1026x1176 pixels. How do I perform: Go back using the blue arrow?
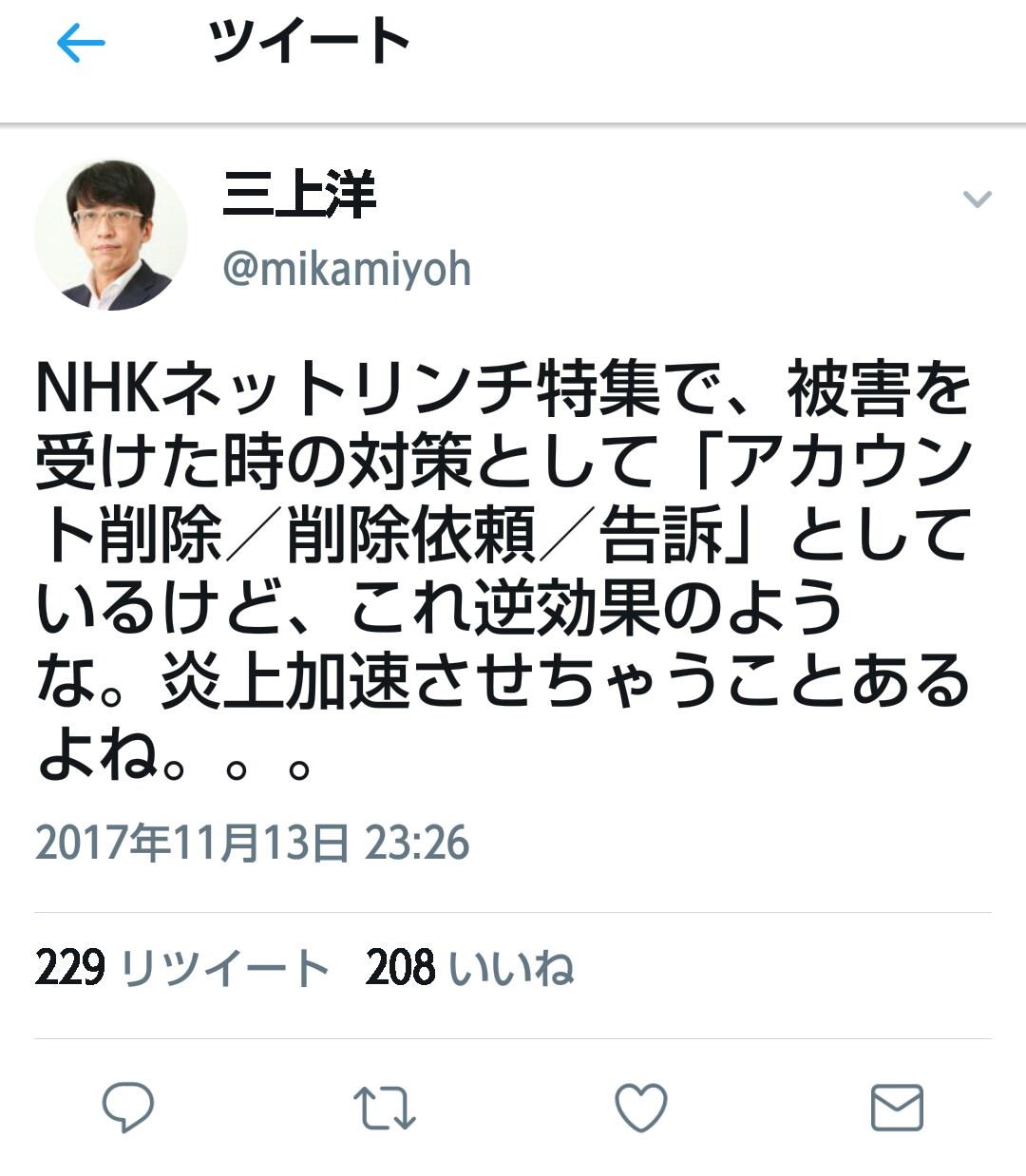point(81,44)
